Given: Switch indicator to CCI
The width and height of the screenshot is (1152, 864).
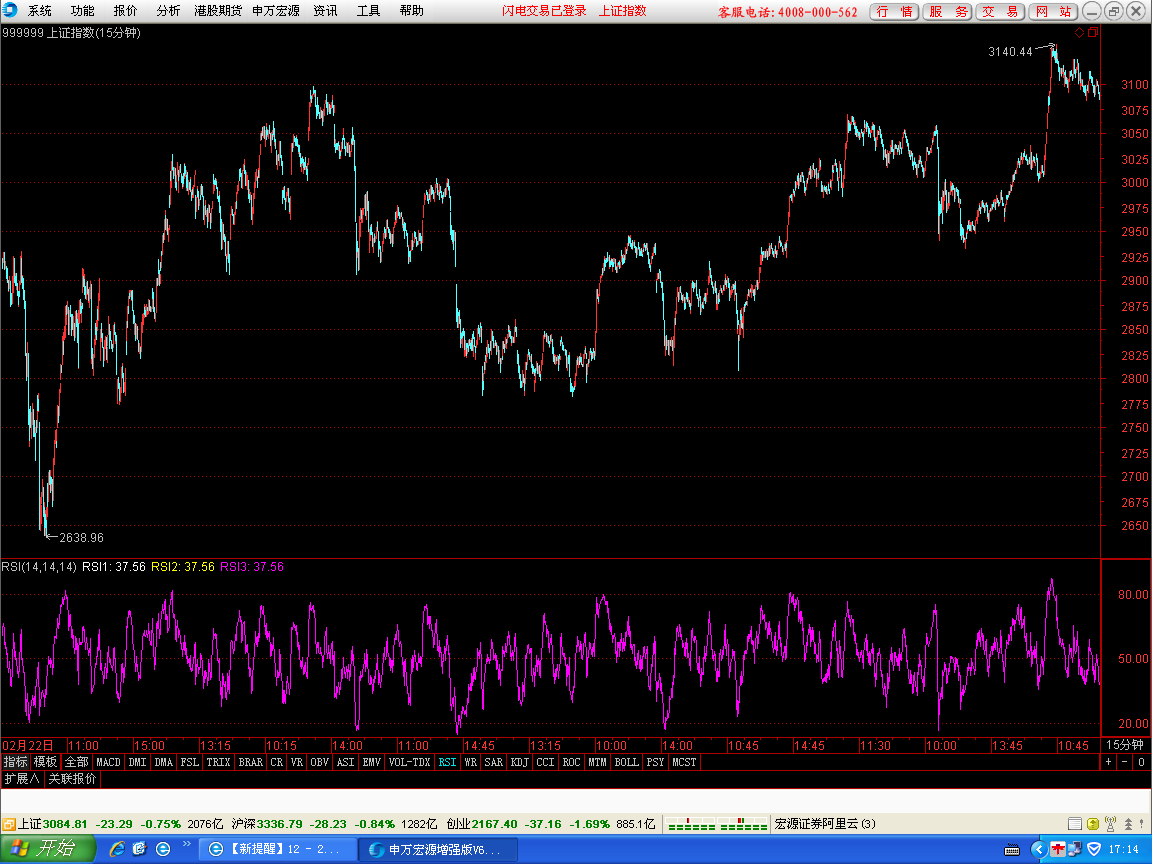Looking at the screenshot, I should [x=545, y=762].
